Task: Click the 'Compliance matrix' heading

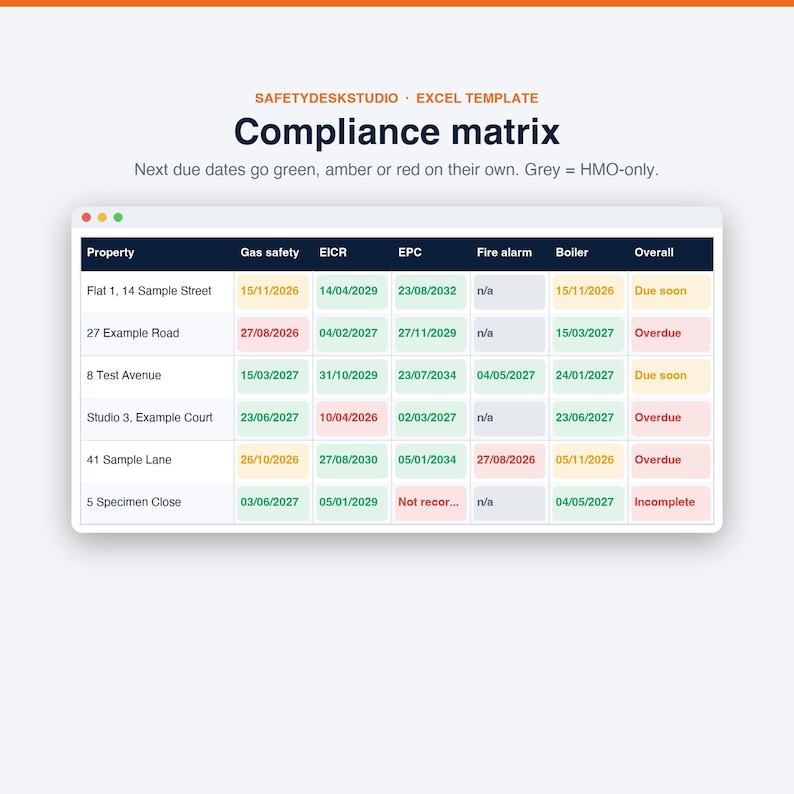Action: click(397, 132)
